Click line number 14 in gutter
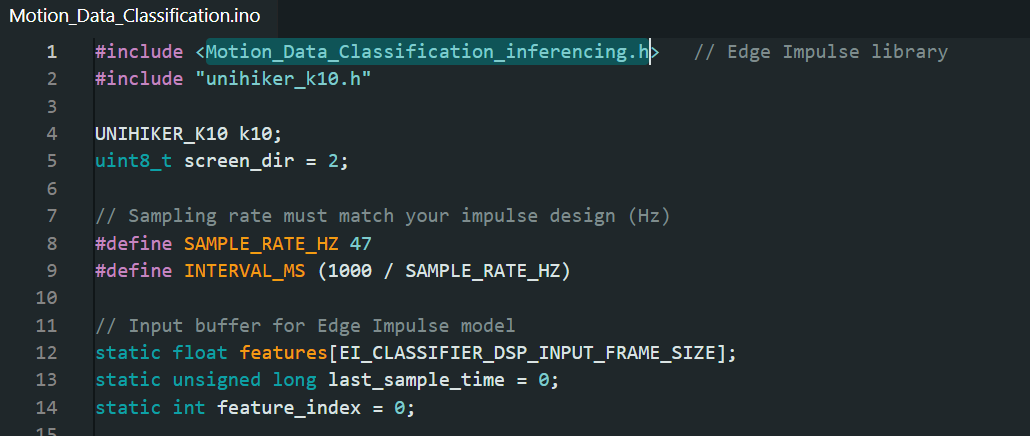The image size is (1030, 436). point(47,408)
